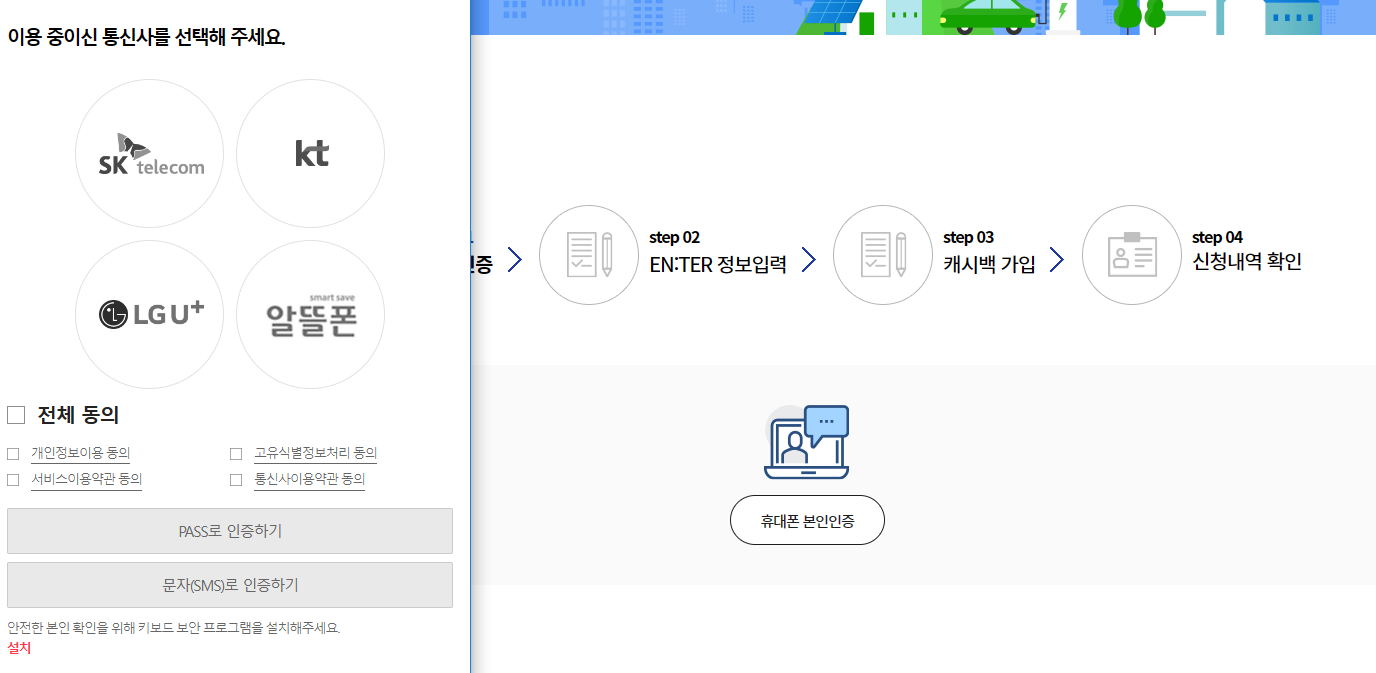Check the 전체 동의 checkbox

(16, 415)
